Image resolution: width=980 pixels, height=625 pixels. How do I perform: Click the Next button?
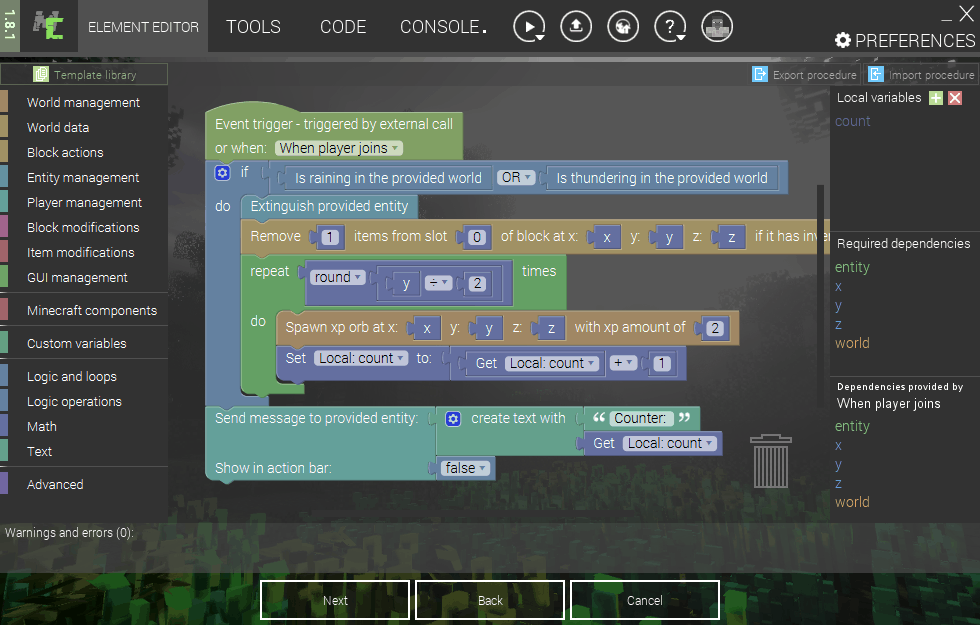[334, 600]
